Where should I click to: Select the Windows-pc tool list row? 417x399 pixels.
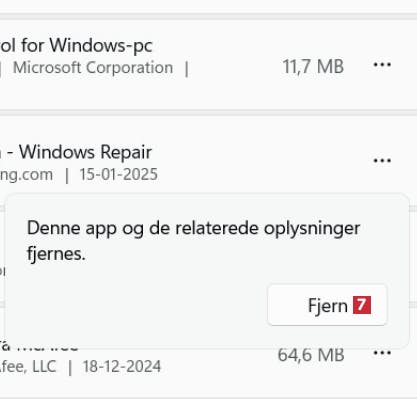208,64
